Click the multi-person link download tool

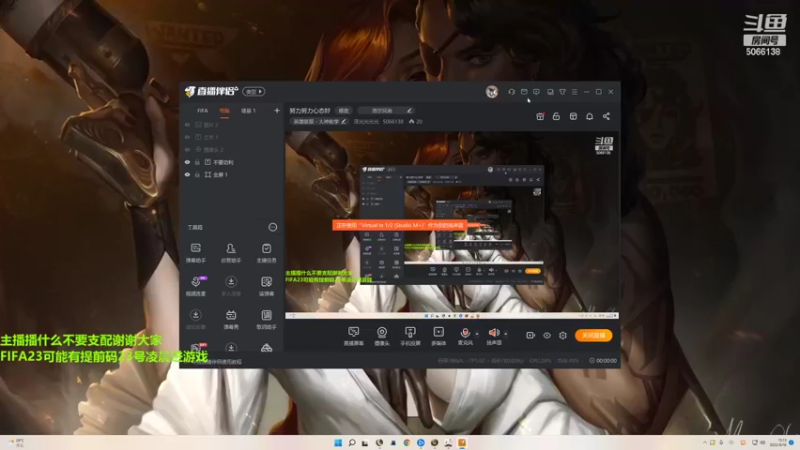click(x=231, y=286)
